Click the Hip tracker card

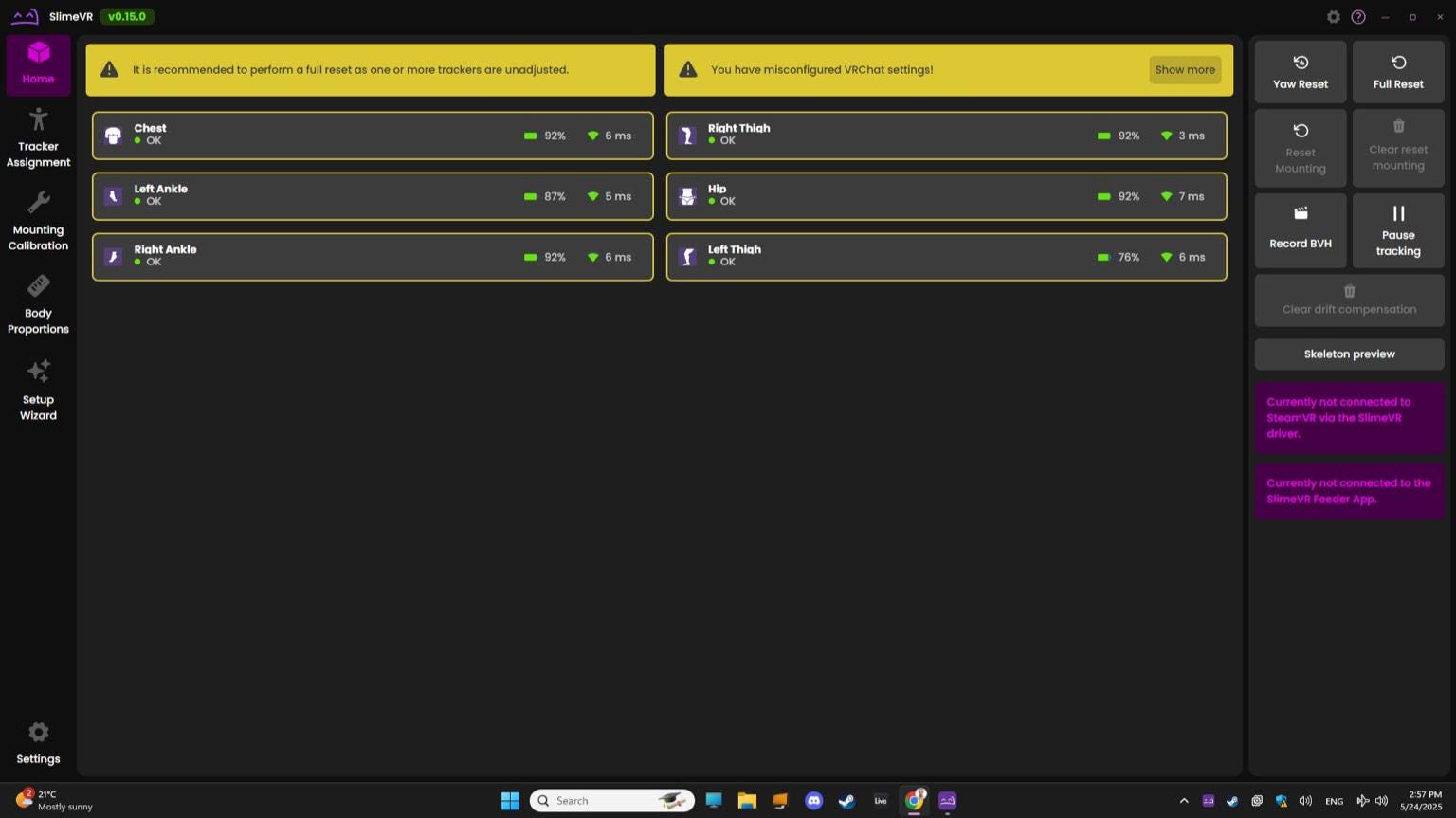tap(946, 196)
